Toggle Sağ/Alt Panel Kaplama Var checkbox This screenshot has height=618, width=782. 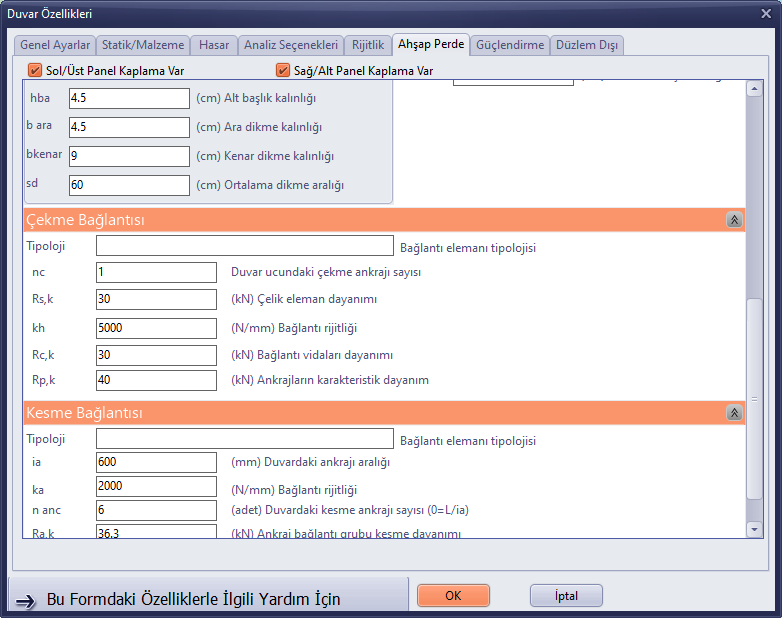pos(283,70)
